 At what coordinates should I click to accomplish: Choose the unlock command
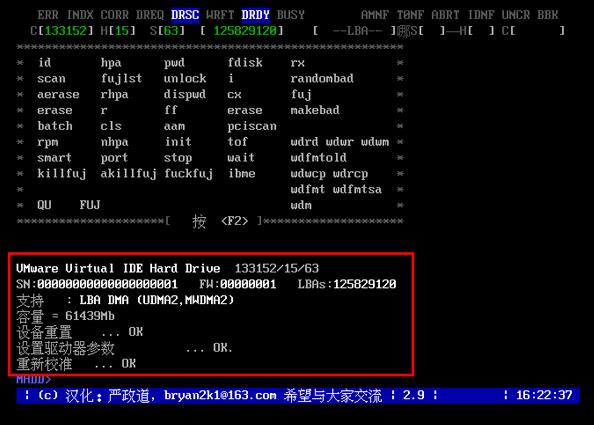[185, 78]
